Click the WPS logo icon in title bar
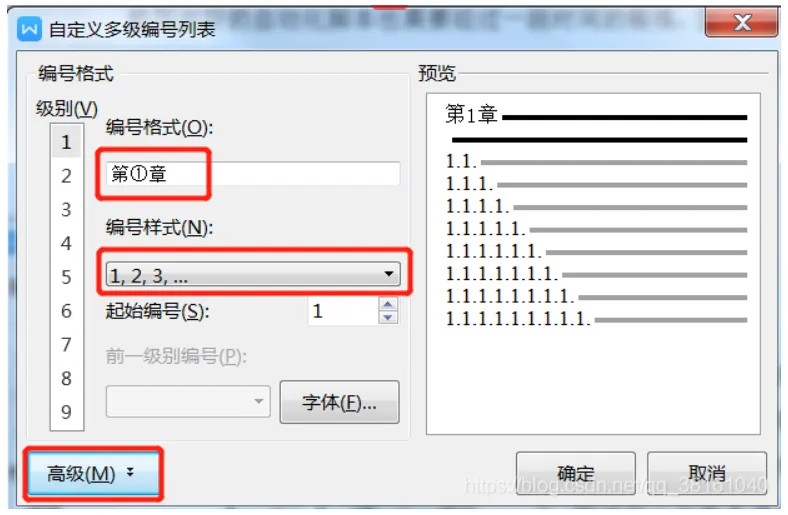This screenshot has width=788, height=515. coord(29,29)
